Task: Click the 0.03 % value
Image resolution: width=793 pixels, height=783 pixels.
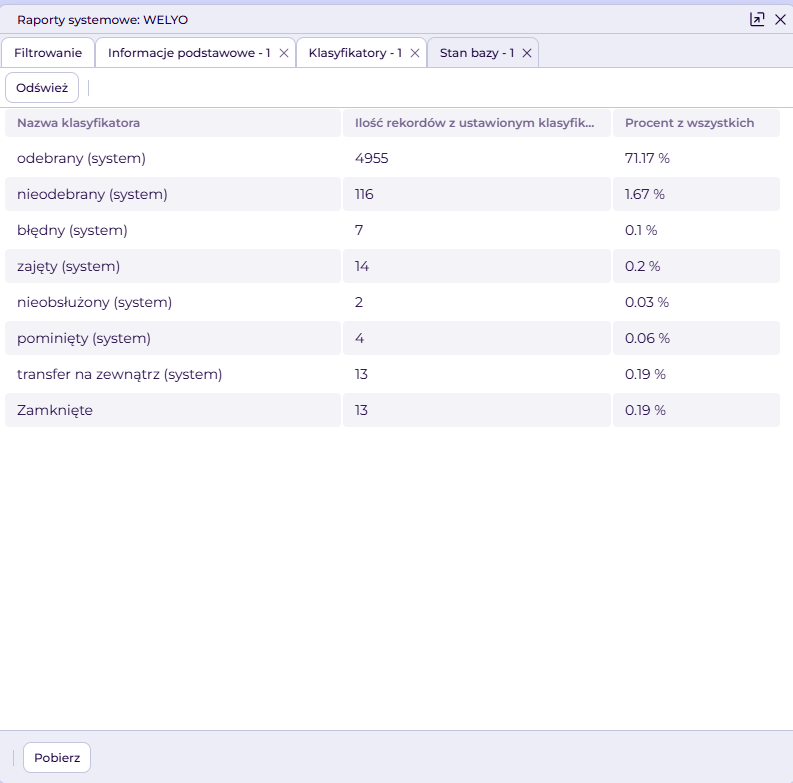Action: click(x=647, y=302)
